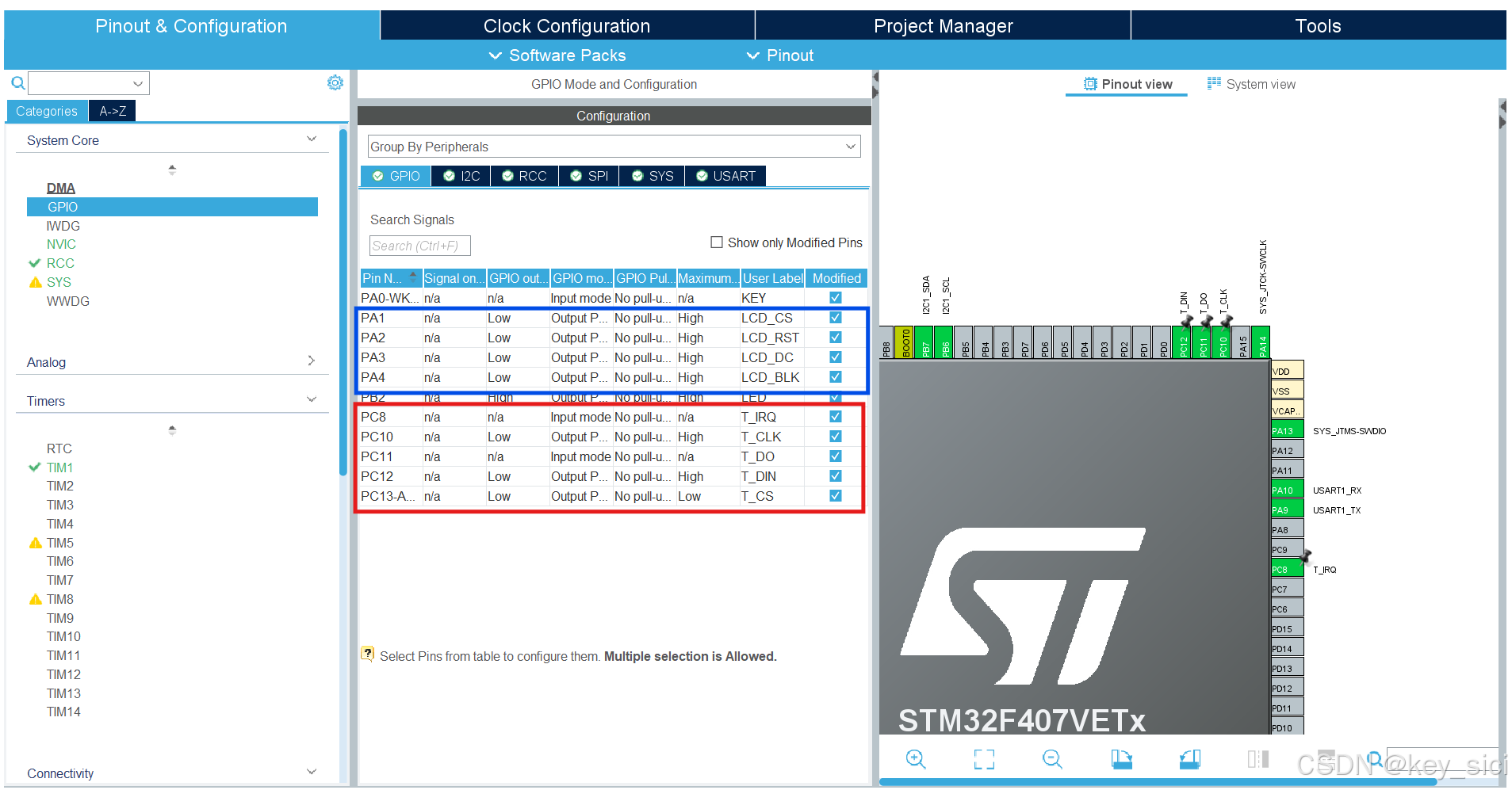Enable Show only Modified Pins checkbox

717,242
